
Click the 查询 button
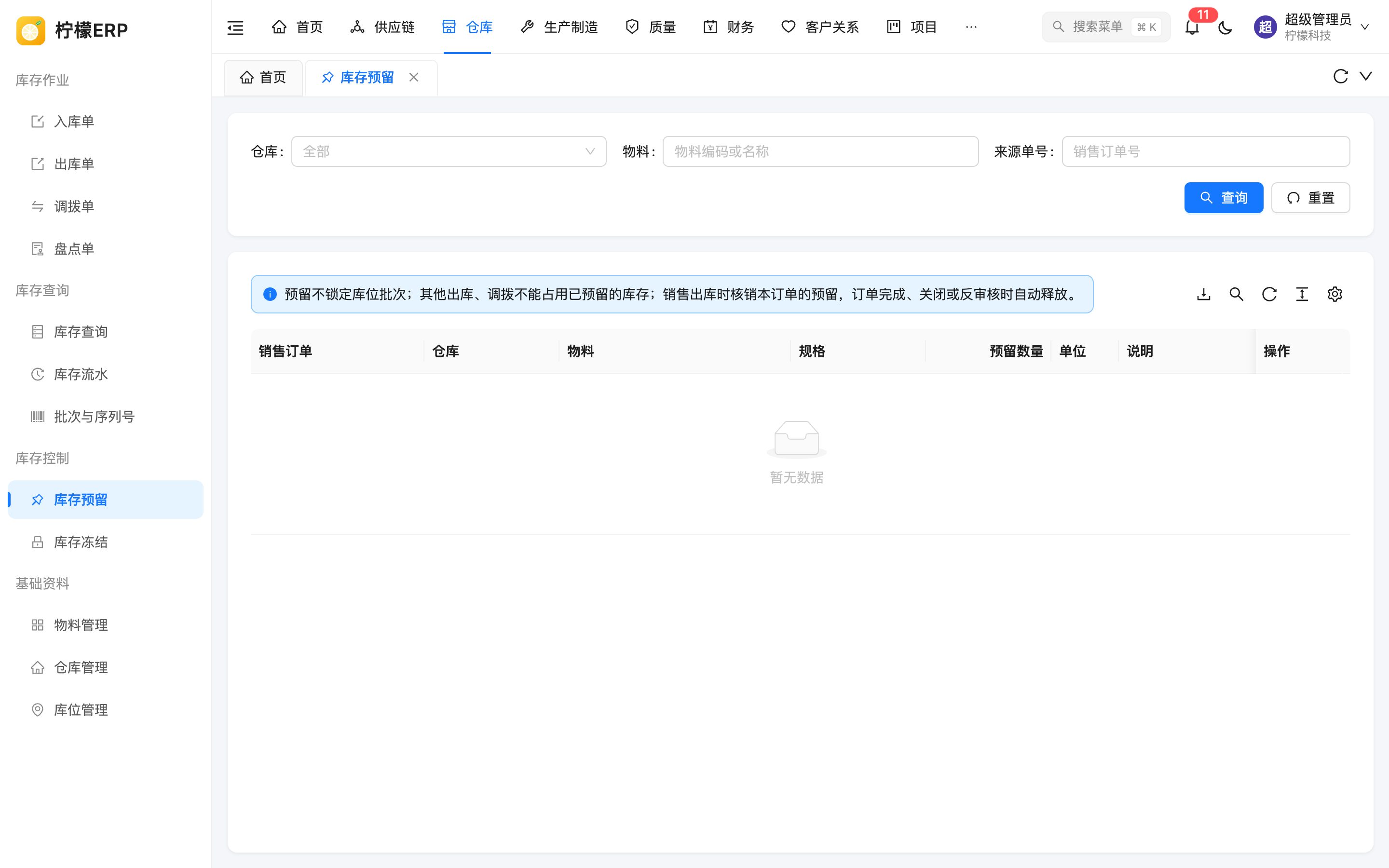coord(1224,198)
